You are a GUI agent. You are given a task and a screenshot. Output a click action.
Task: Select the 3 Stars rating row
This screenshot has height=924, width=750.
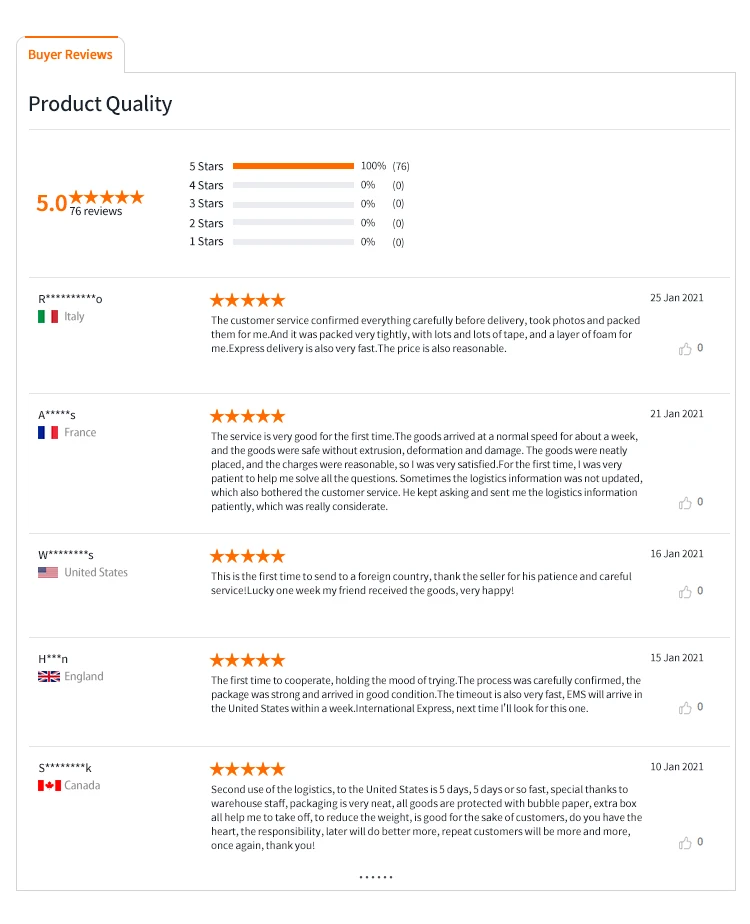pos(293,204)
